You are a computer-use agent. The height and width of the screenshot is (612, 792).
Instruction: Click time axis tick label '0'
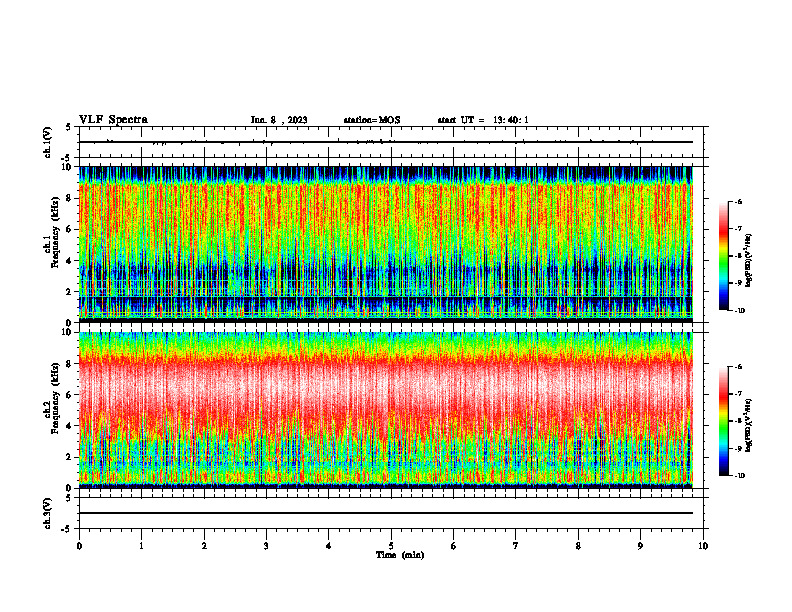(x=79, y=546)
